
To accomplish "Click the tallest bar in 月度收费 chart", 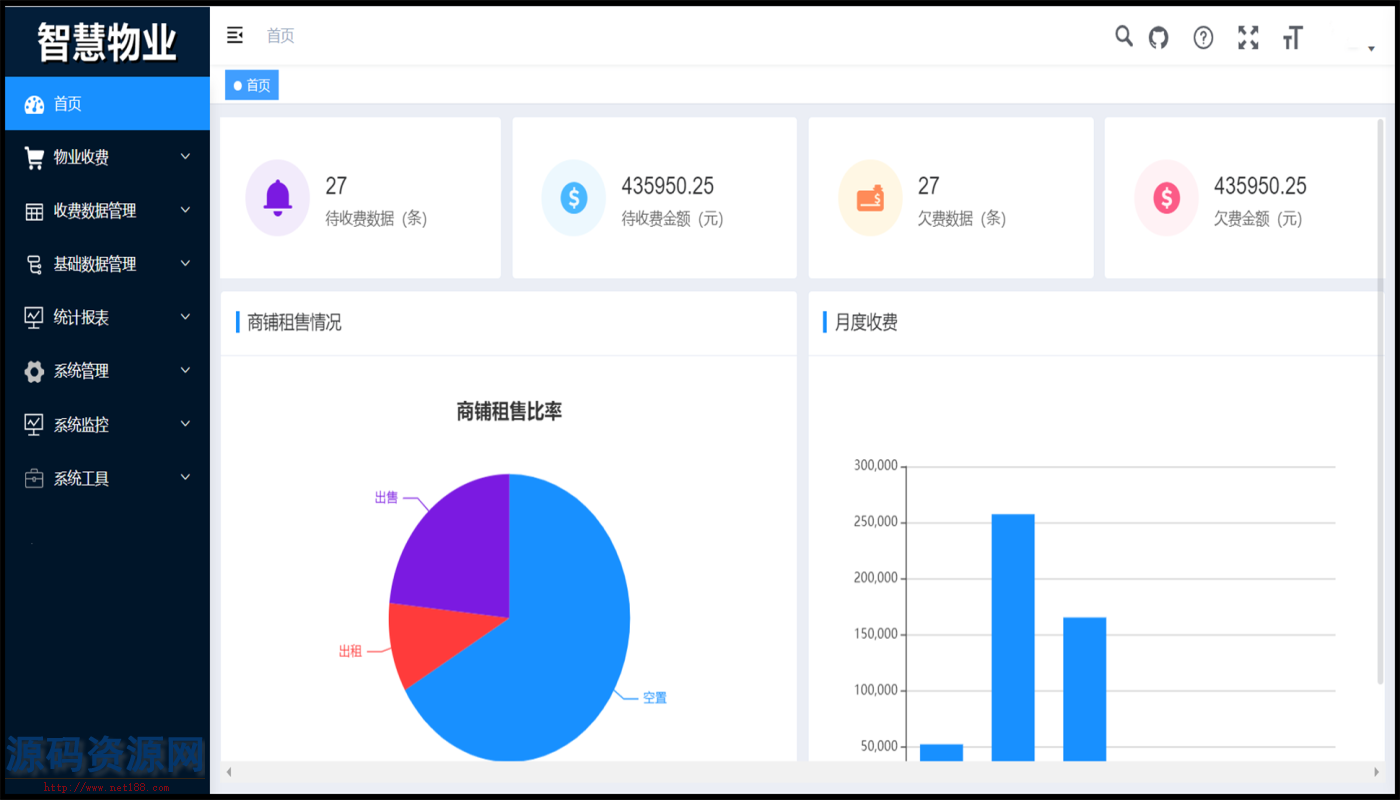I will tap(1013, 637).
